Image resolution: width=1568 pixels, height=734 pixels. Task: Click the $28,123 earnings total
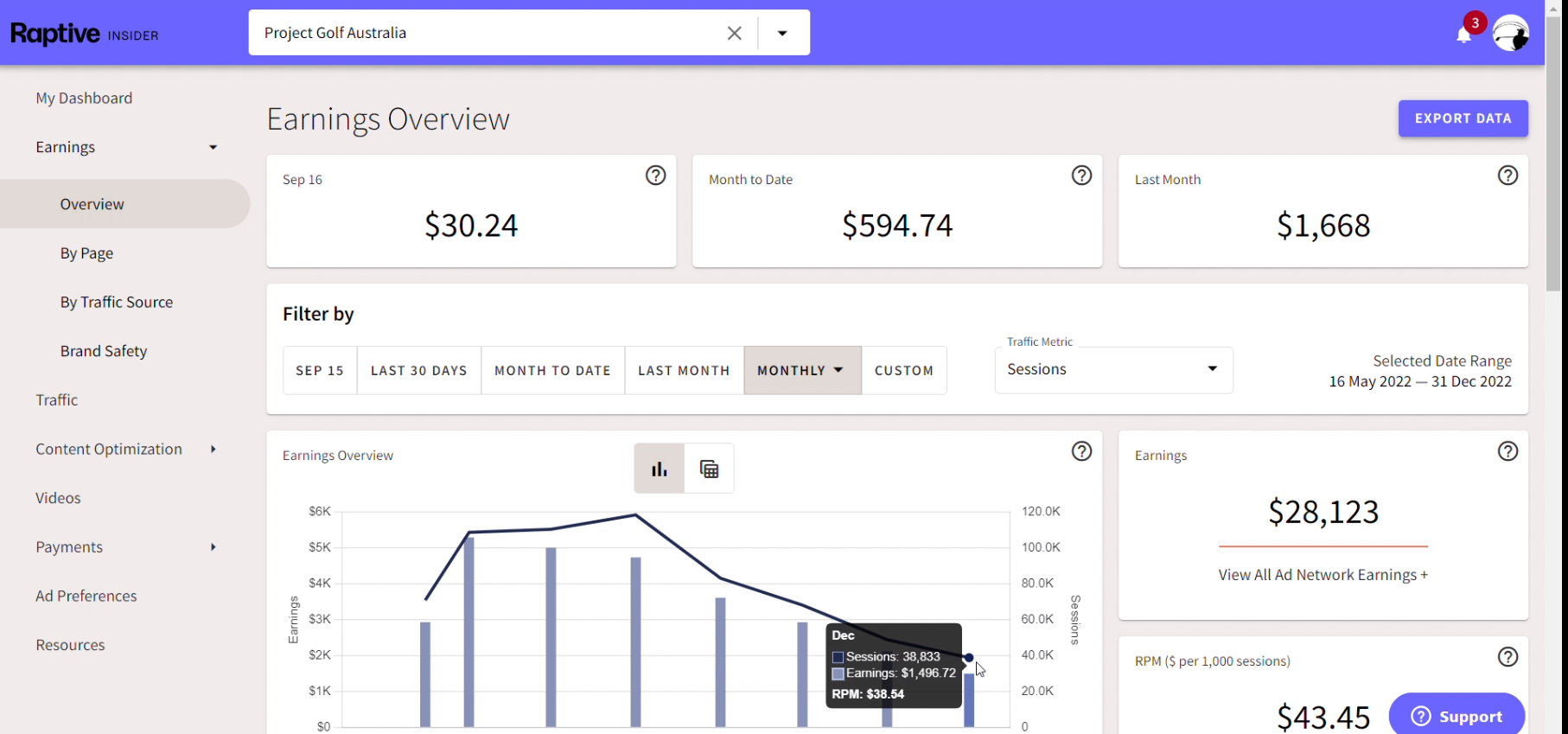coord(1323,512)
